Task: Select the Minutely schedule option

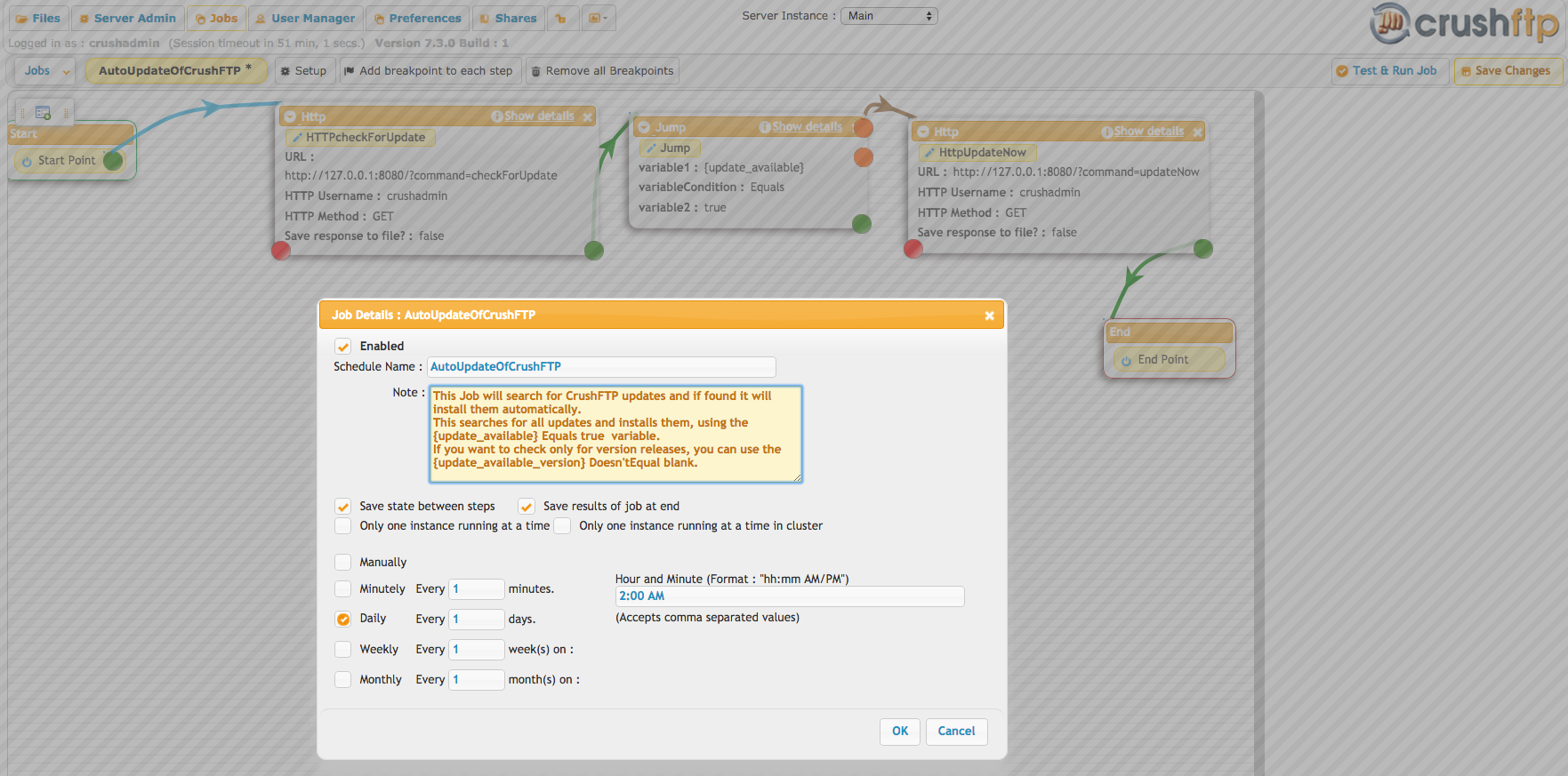Action: pyautogui.click(x=343, y=589)
